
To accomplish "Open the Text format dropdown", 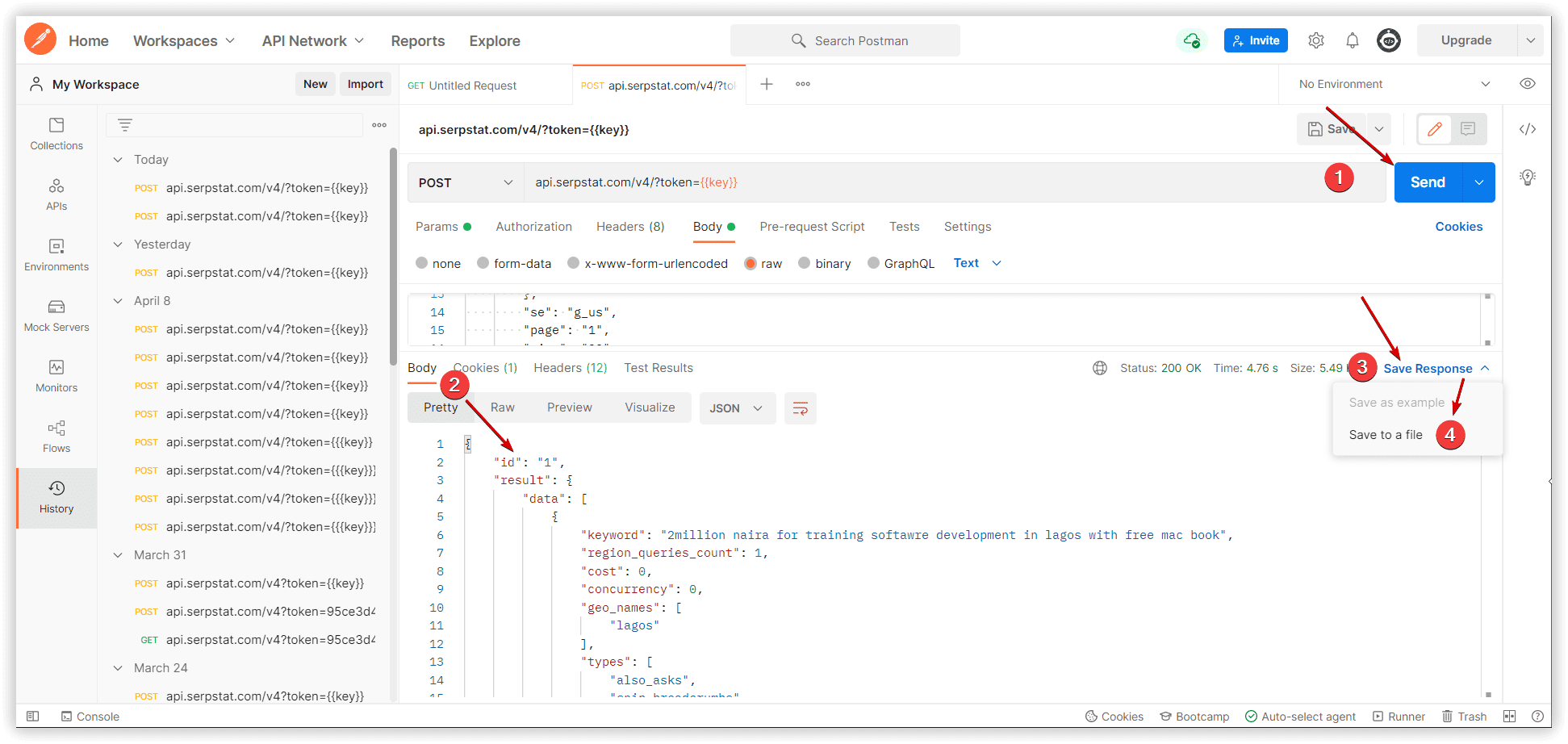I will pyautogui.click(x=977, y=263).
